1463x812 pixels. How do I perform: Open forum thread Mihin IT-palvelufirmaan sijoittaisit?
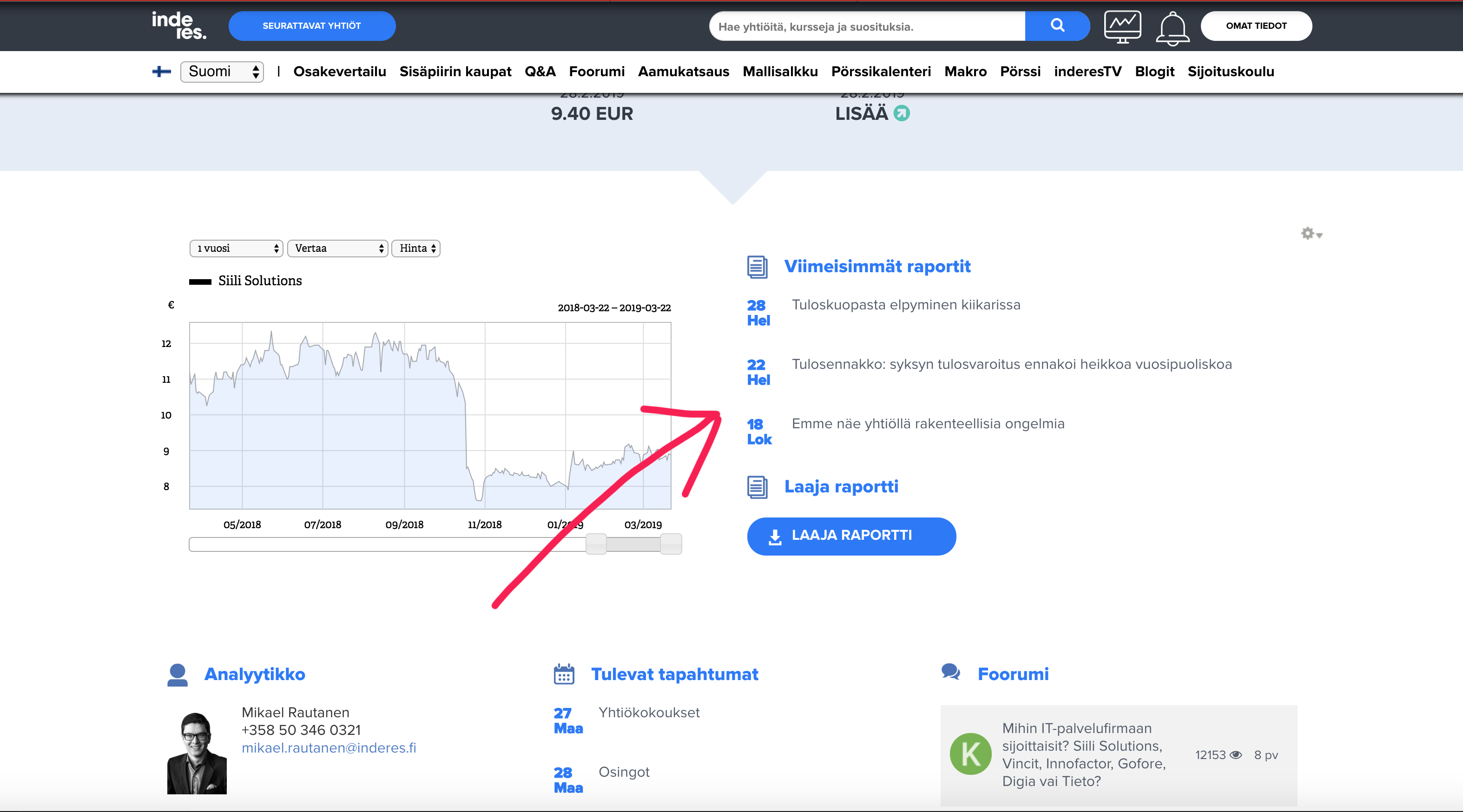pyautogui.click(x=1084, y=755)
